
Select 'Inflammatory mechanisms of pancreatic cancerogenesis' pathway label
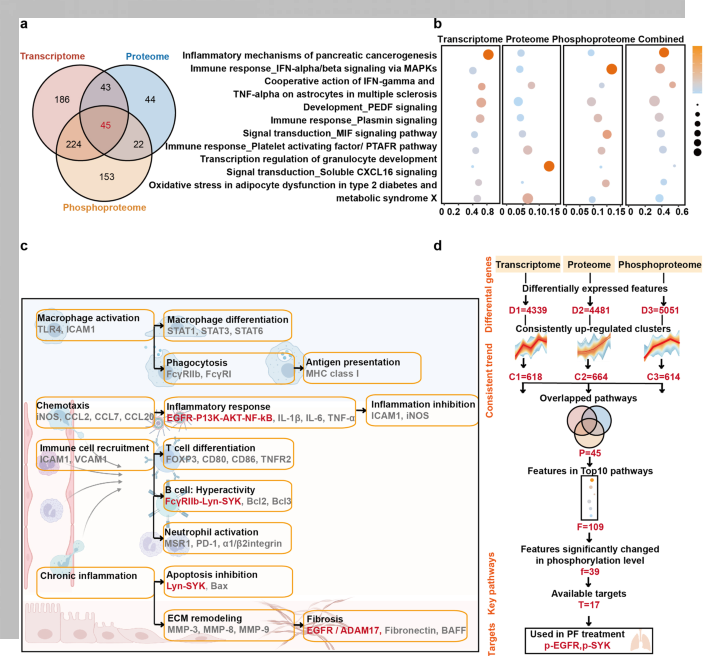pos(309,55)
